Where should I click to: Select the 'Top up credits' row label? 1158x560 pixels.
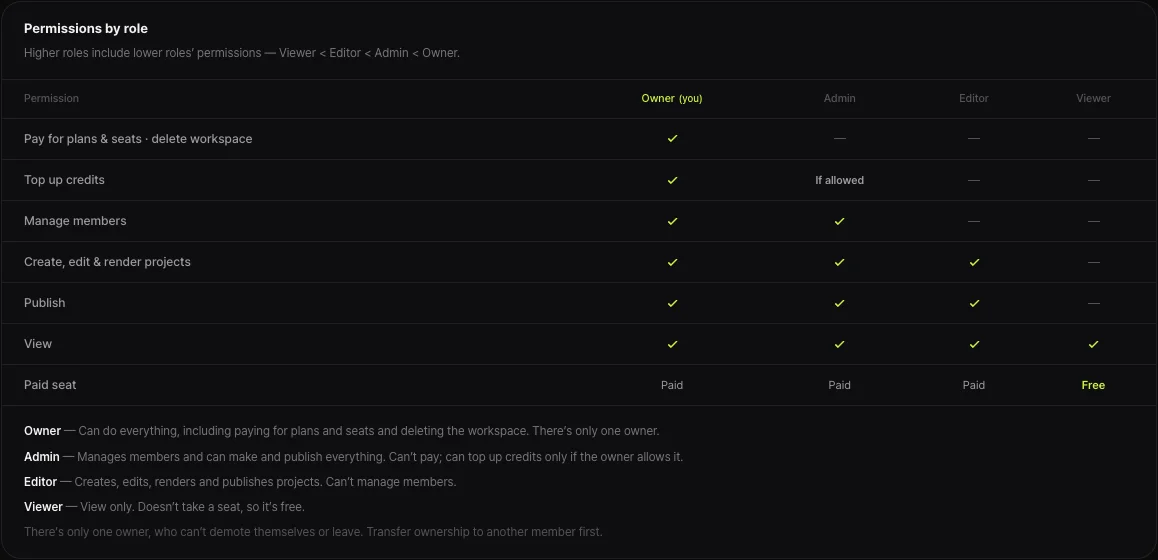click(x=64, y=180)
